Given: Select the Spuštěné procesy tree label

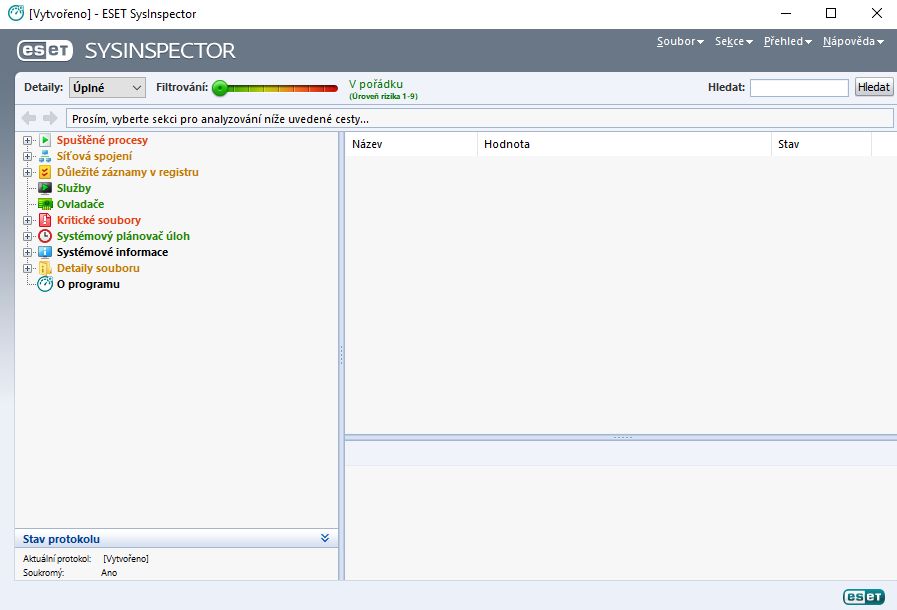Looking at the screenshot, I should coord(102,140).
